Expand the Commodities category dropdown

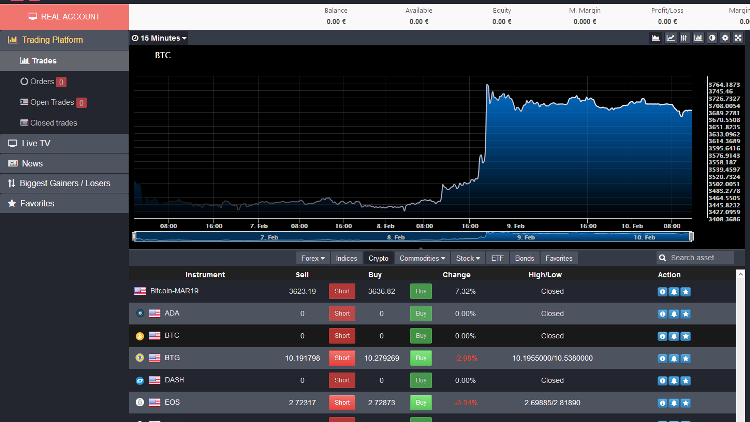coord(422,258)
